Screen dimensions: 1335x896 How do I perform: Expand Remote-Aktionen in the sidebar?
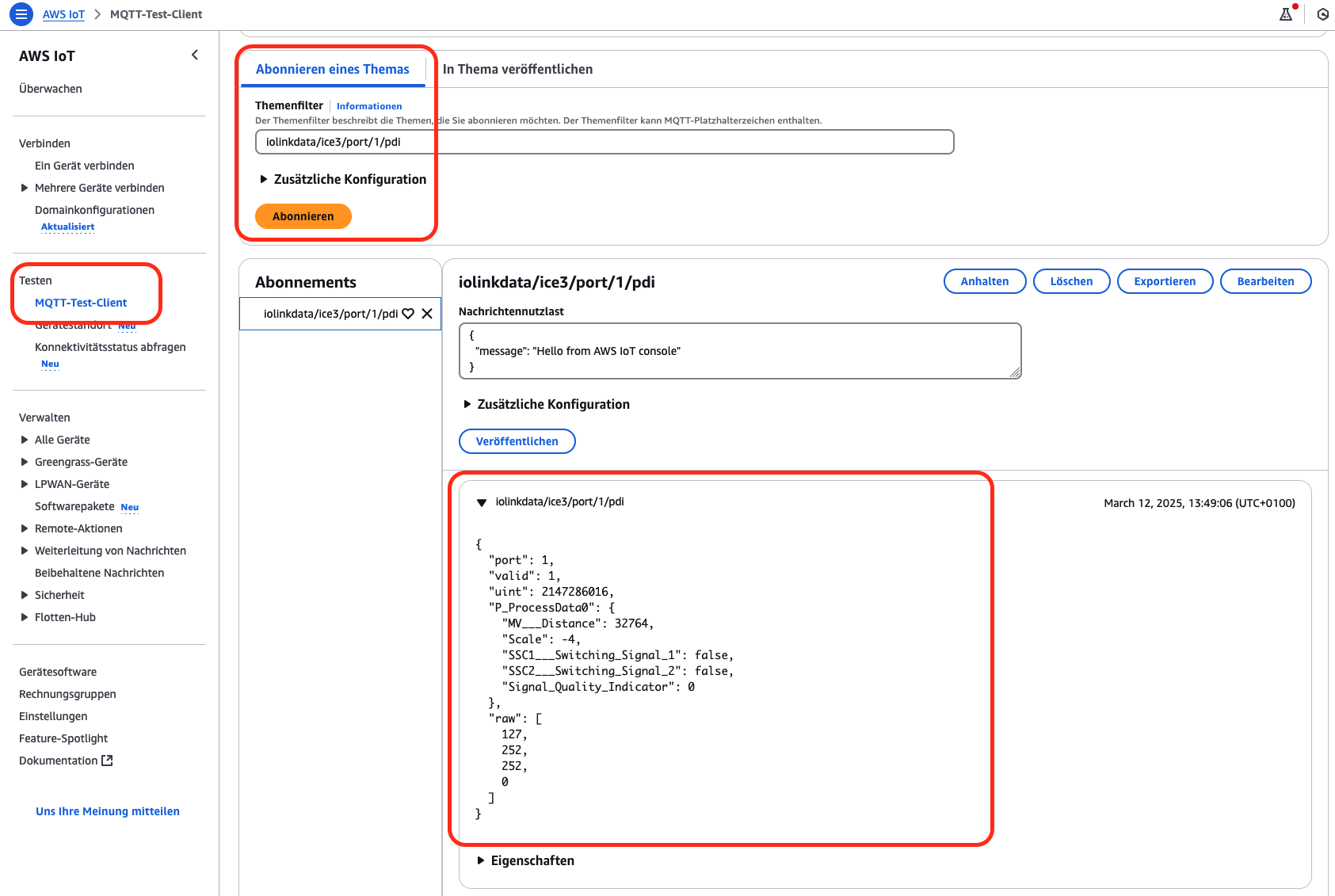[25, 528]
